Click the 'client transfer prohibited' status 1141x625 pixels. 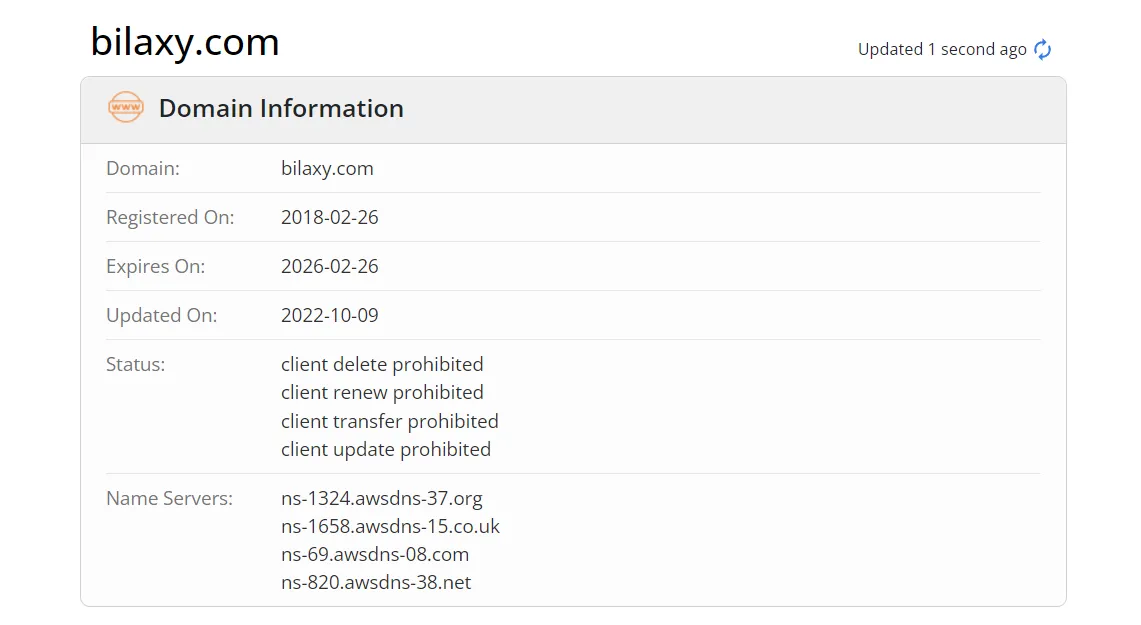point(389,421)
